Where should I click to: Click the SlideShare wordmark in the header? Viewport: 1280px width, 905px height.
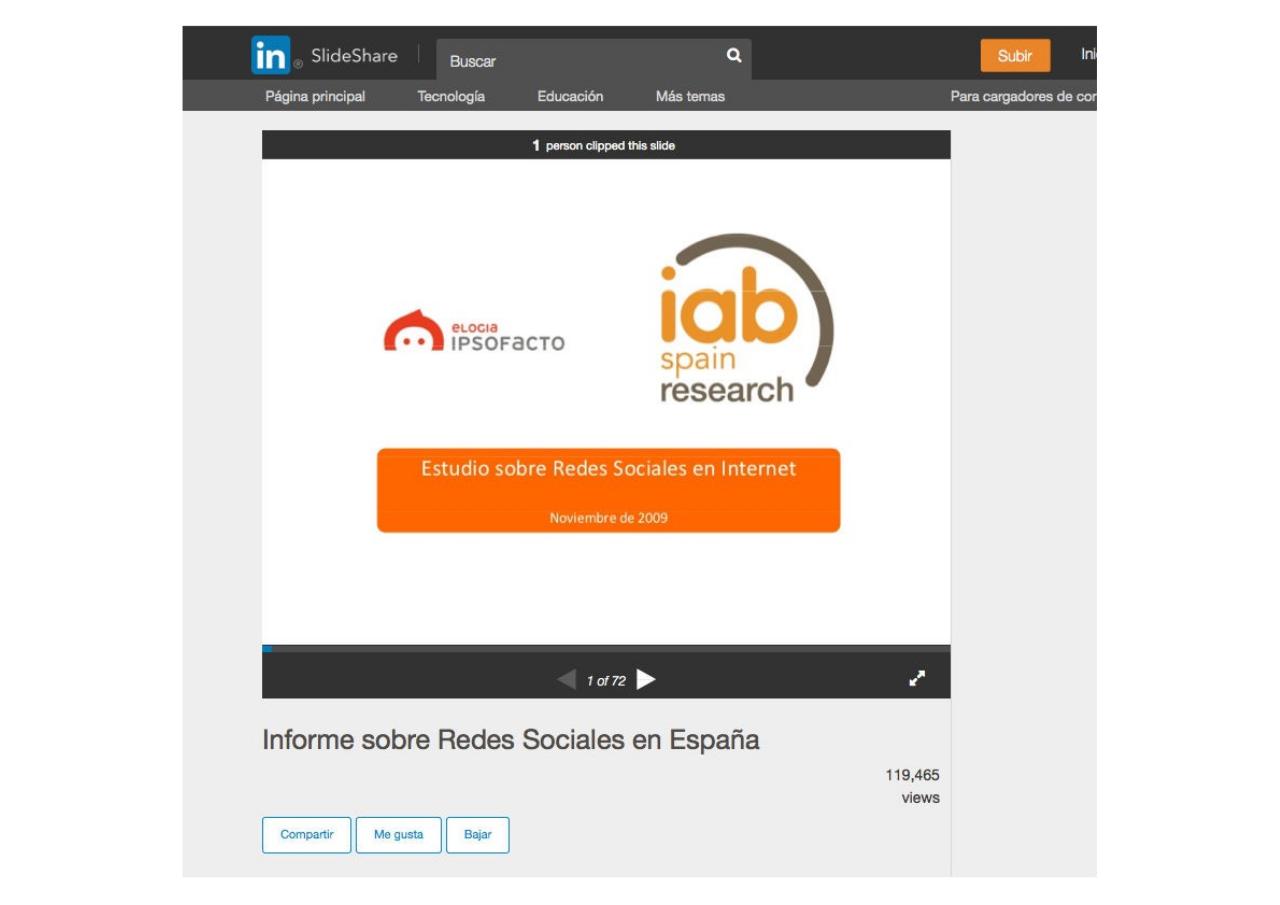click(x=354, y=56)
